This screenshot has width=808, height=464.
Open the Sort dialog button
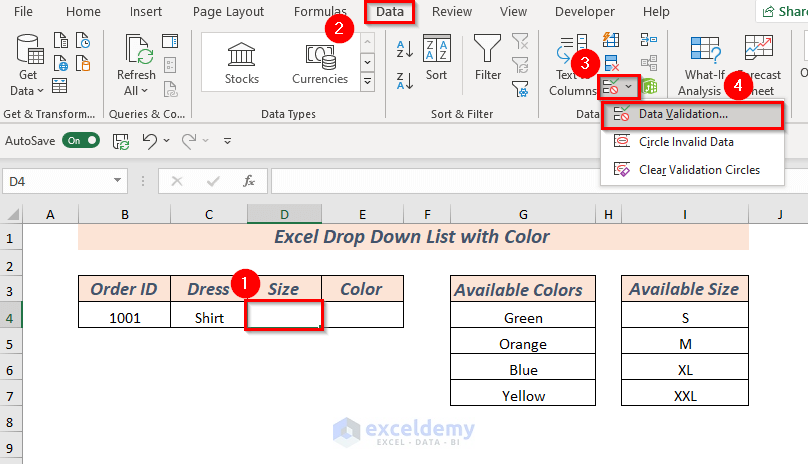(x=436, y=58)
